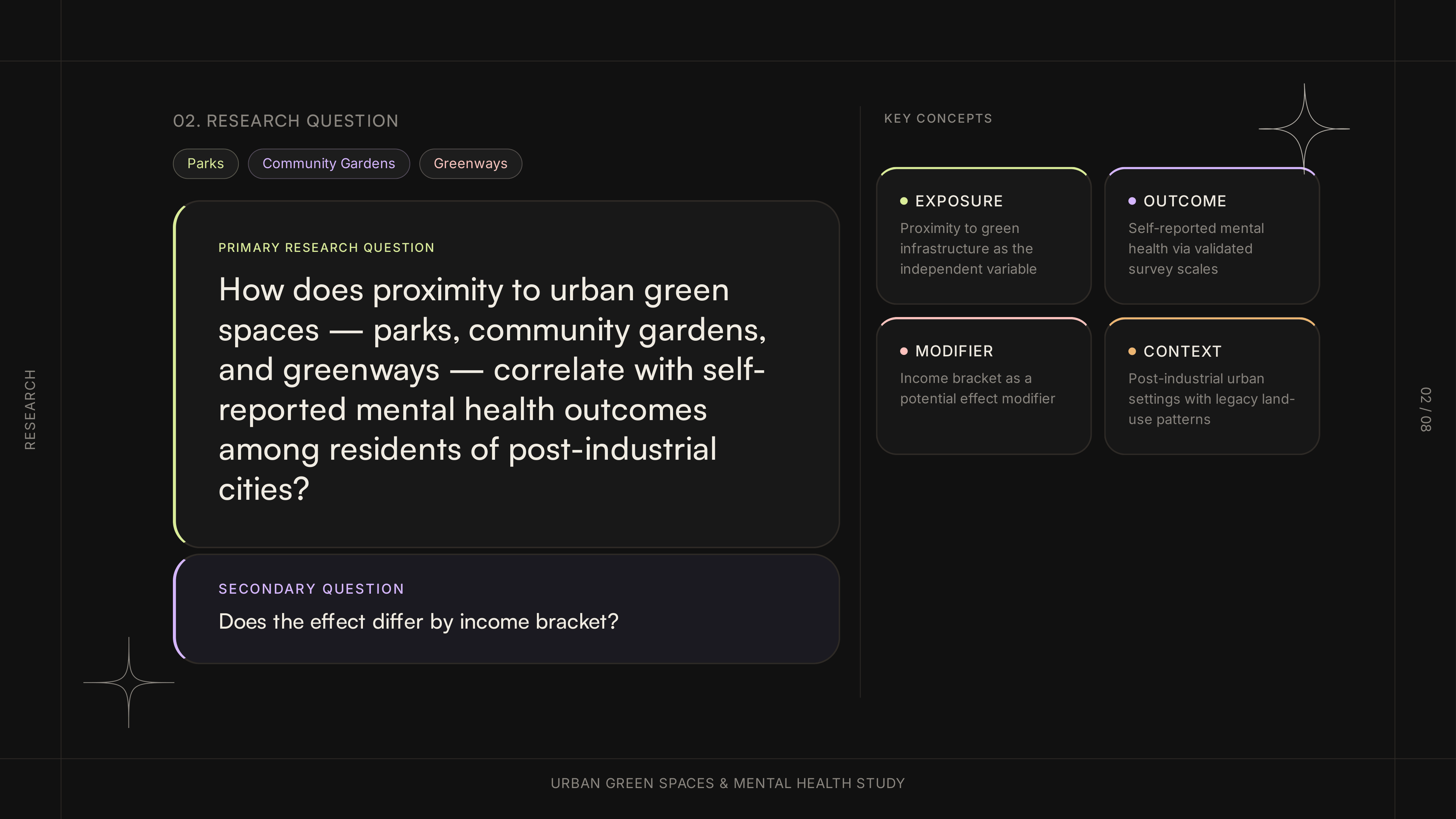Viewport: 1456px width, 819px height.
Task: Click the purple dot beside OUTCOME
Action: (1132, 201)
